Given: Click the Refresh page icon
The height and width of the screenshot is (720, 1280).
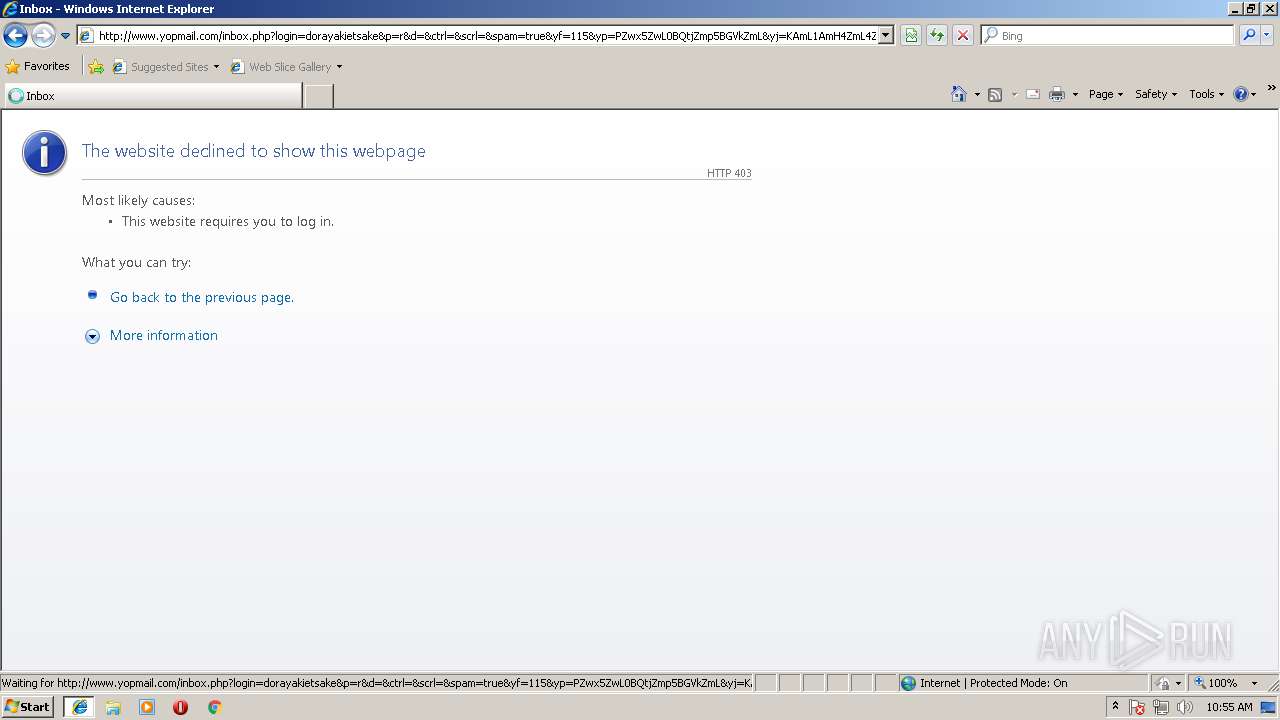Looking at the screenshot, I should point(937,36).
